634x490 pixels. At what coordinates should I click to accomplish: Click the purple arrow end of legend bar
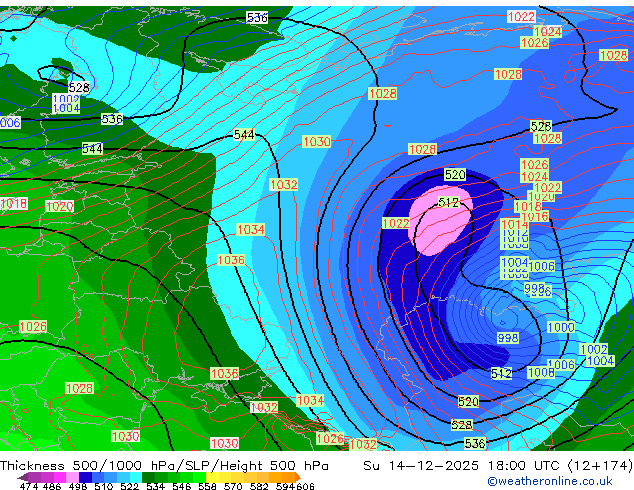point(22,477)
